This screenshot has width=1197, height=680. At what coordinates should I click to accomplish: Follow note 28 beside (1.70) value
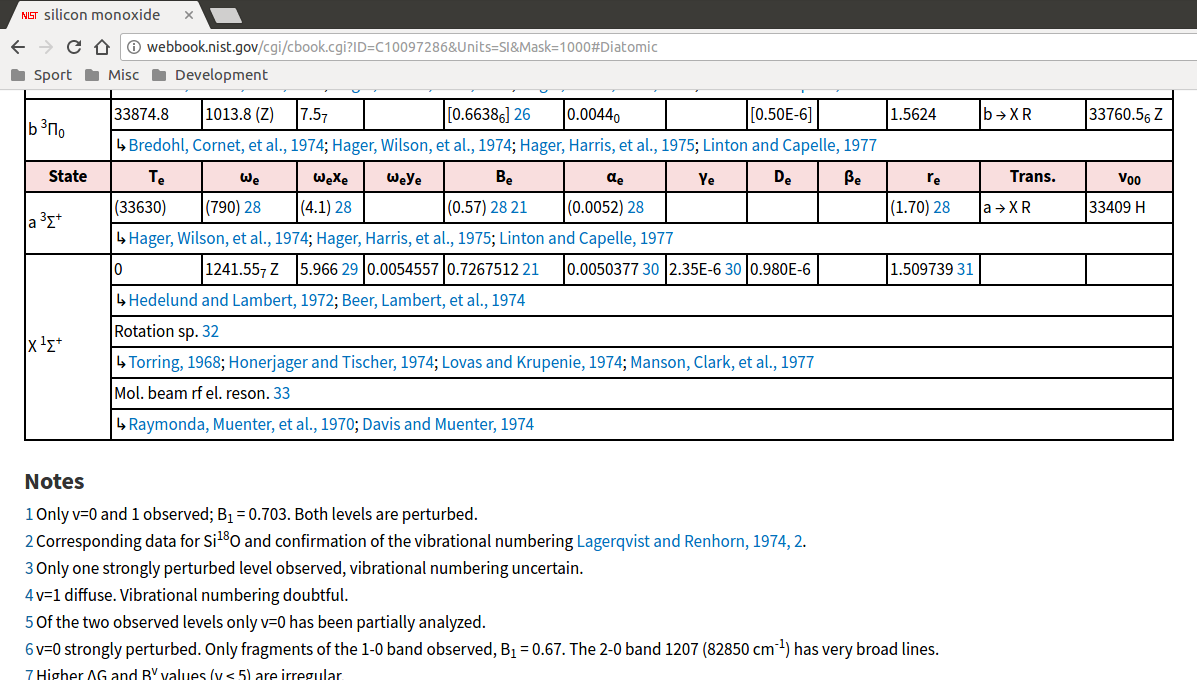942,207
